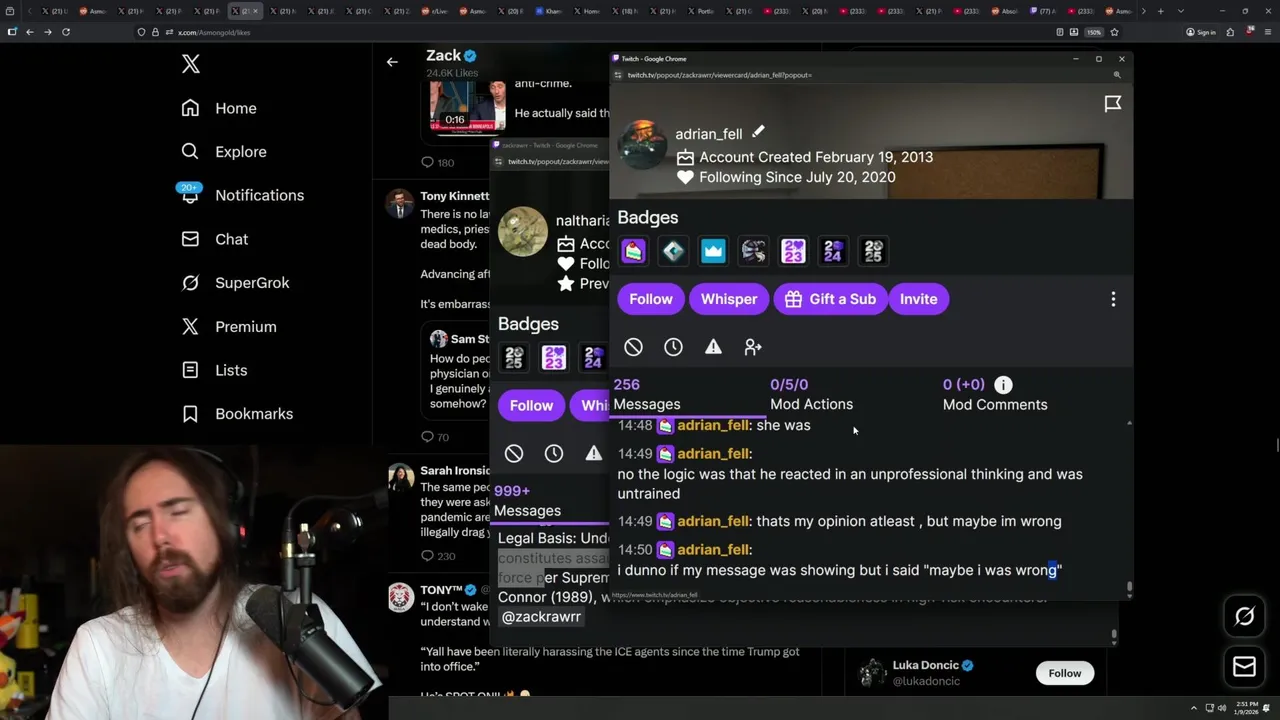Click the add moderator person icon on adrian_fell card
The image size is (1280, 720).
tap(753, 347)
